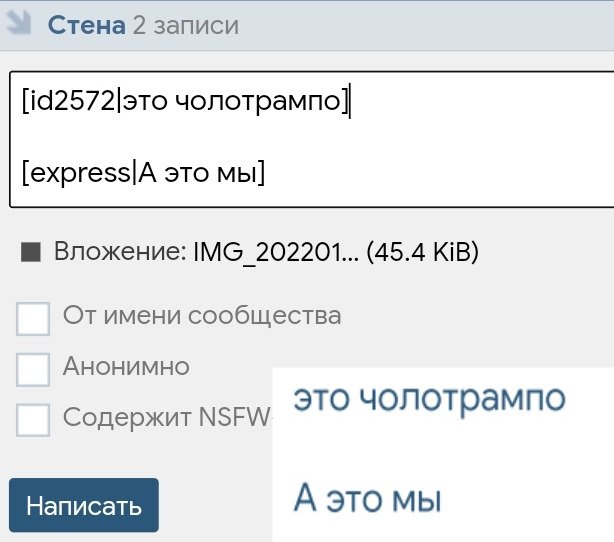The width and height of the screenshot is (614, 542).
Task: Click the "Вложение:" attachment label
Action: tap(115, 253)
